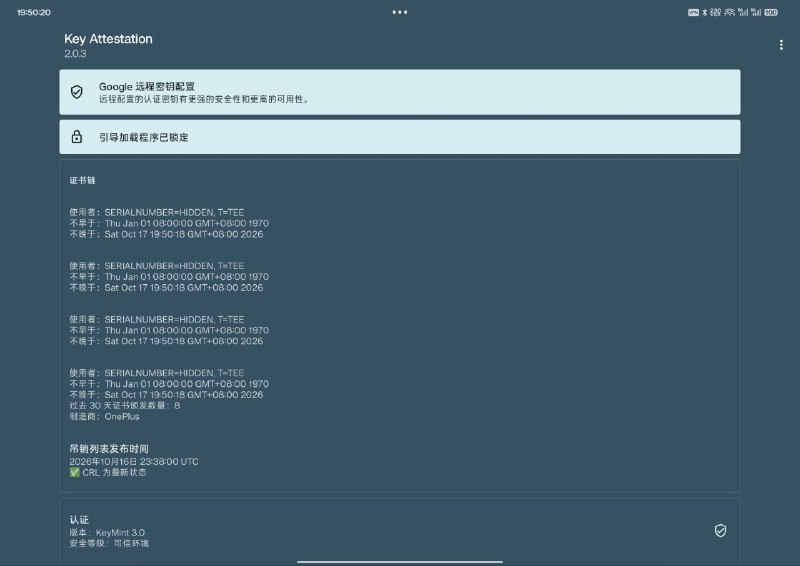Open the Google 远程密钥配置 card
The image size is (800, 566).
400,92
